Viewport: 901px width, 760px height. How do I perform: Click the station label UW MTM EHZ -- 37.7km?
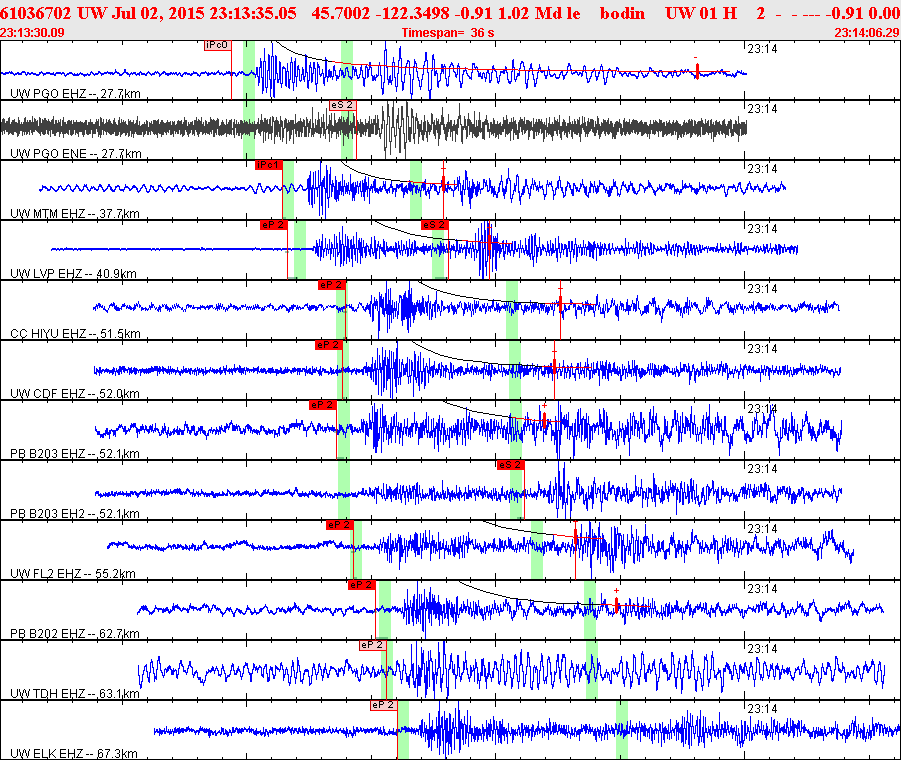(x=75, y=214)
